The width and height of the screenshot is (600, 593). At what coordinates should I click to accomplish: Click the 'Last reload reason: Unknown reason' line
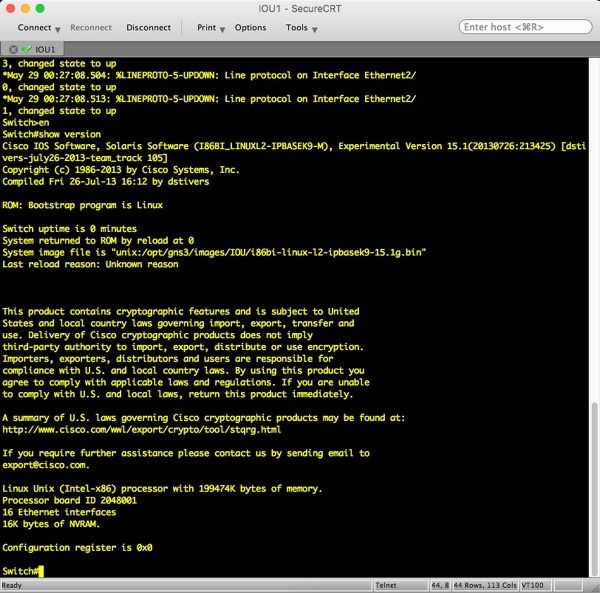pos(90,264)
